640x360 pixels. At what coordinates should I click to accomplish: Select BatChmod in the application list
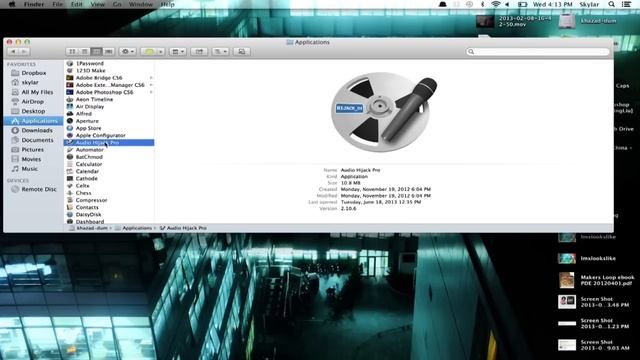[109, 157]
